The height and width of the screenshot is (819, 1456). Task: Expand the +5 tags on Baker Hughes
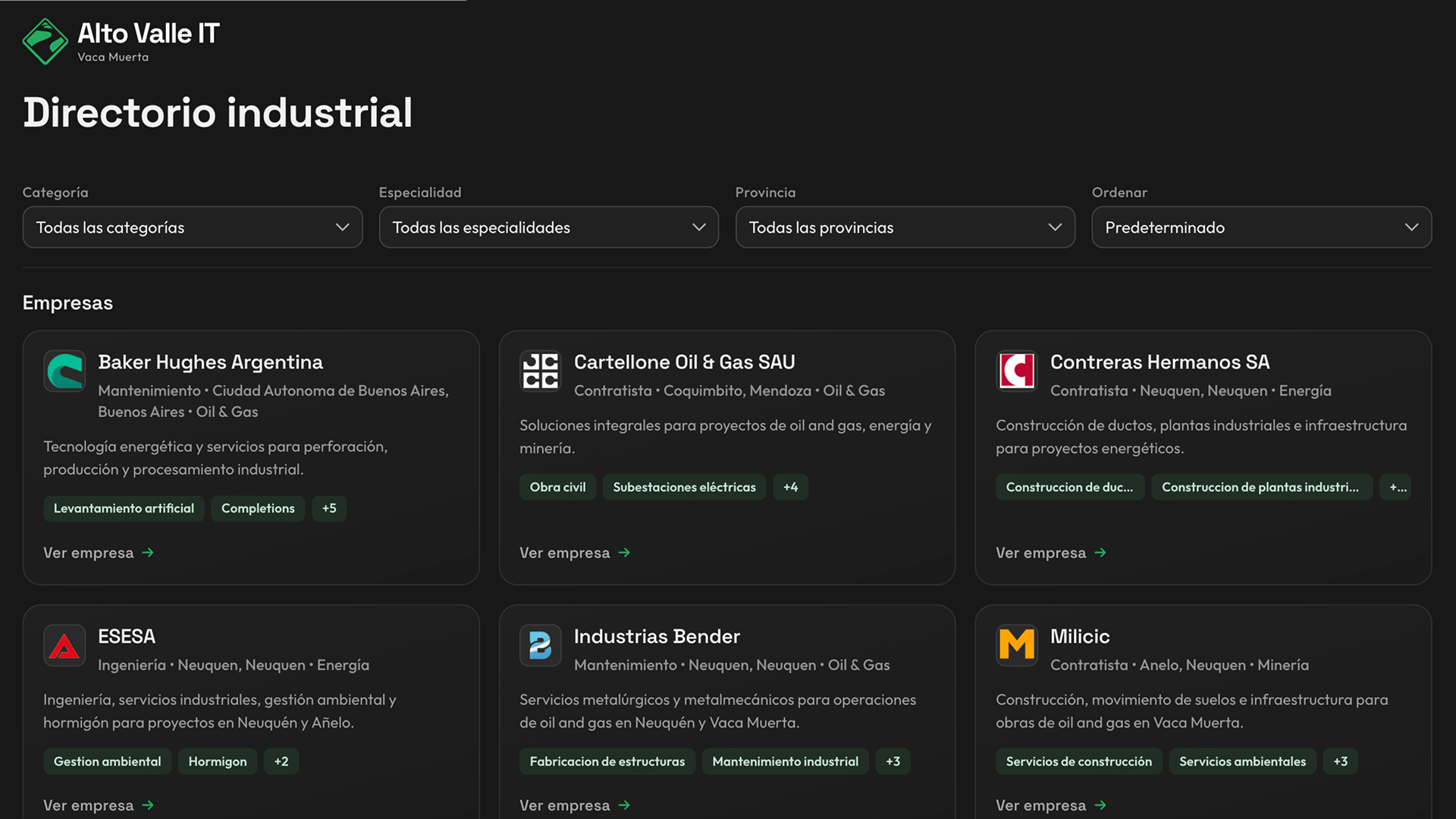pos(329,509)
